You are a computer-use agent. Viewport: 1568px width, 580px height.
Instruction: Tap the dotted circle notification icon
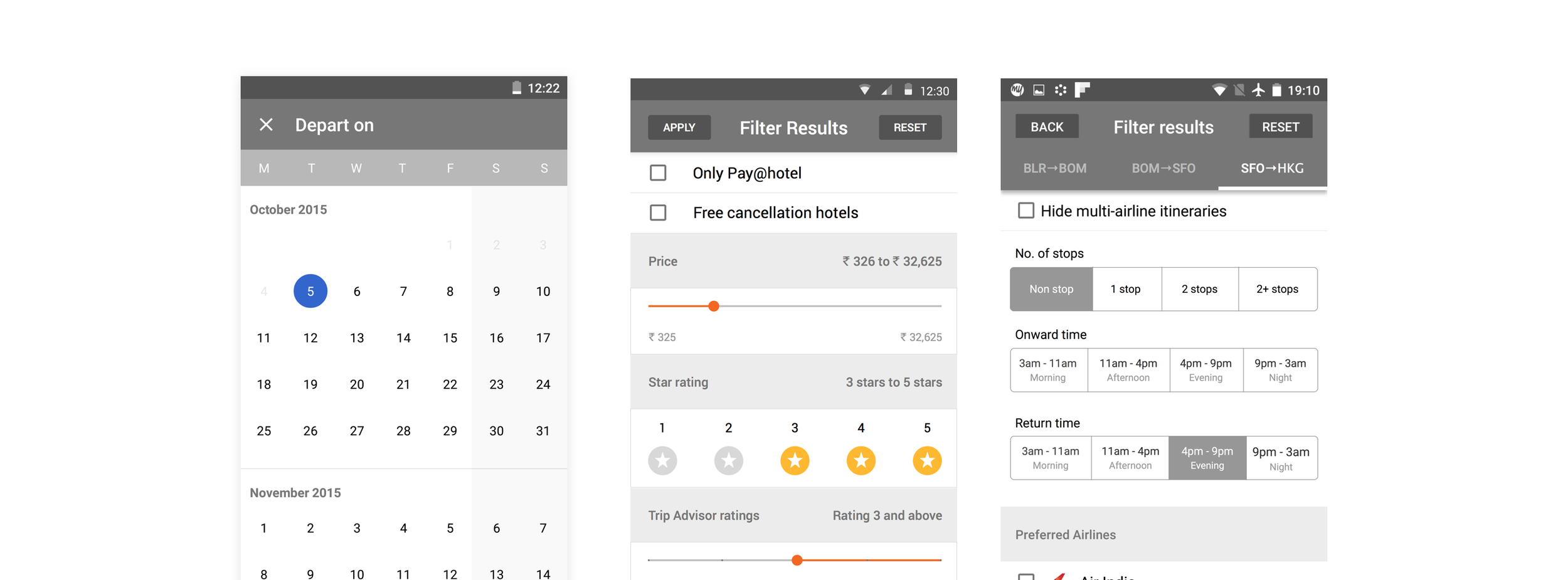click(1061, 90)
